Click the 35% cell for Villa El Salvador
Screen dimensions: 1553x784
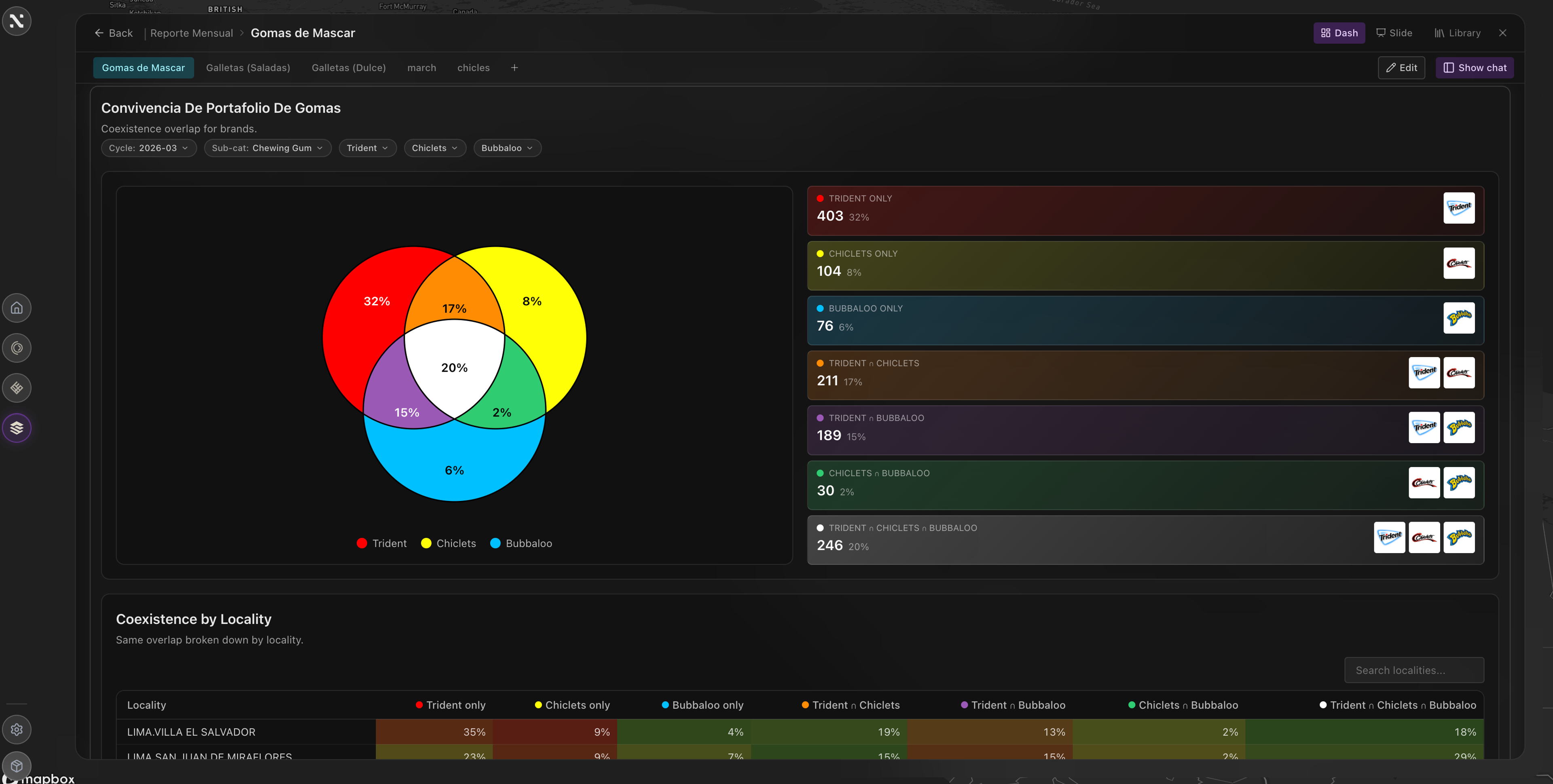click(x=434, y=731)
